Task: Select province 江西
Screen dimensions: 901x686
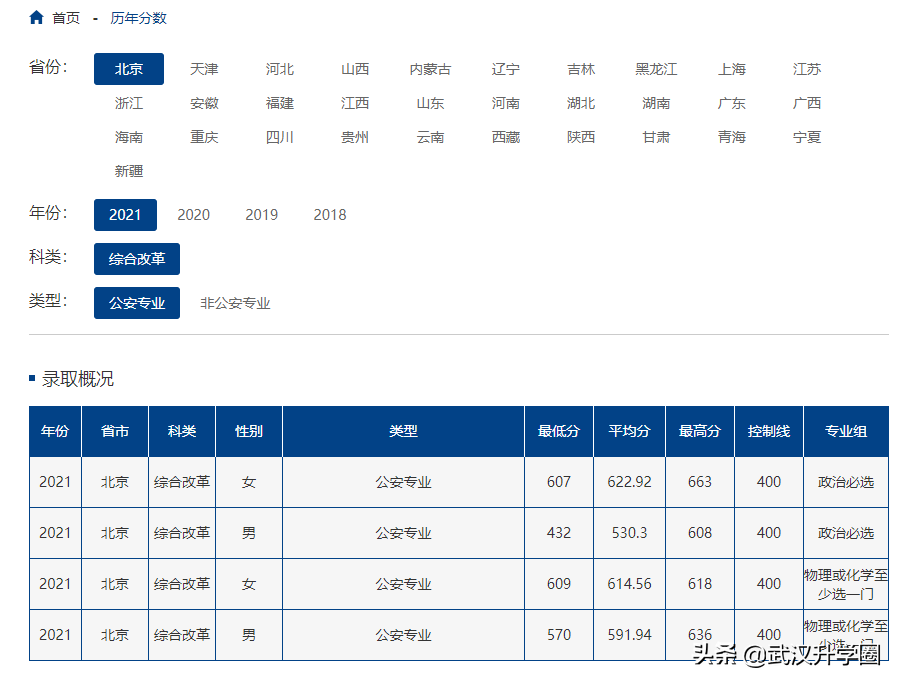Action: [x=355, y=103]
